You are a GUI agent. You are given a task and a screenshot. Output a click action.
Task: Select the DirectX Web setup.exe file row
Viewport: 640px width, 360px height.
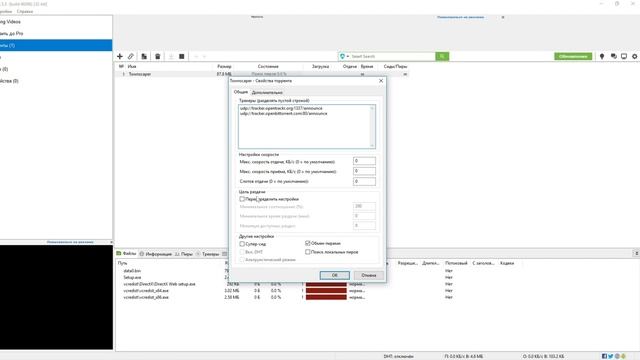pos(159,284)
